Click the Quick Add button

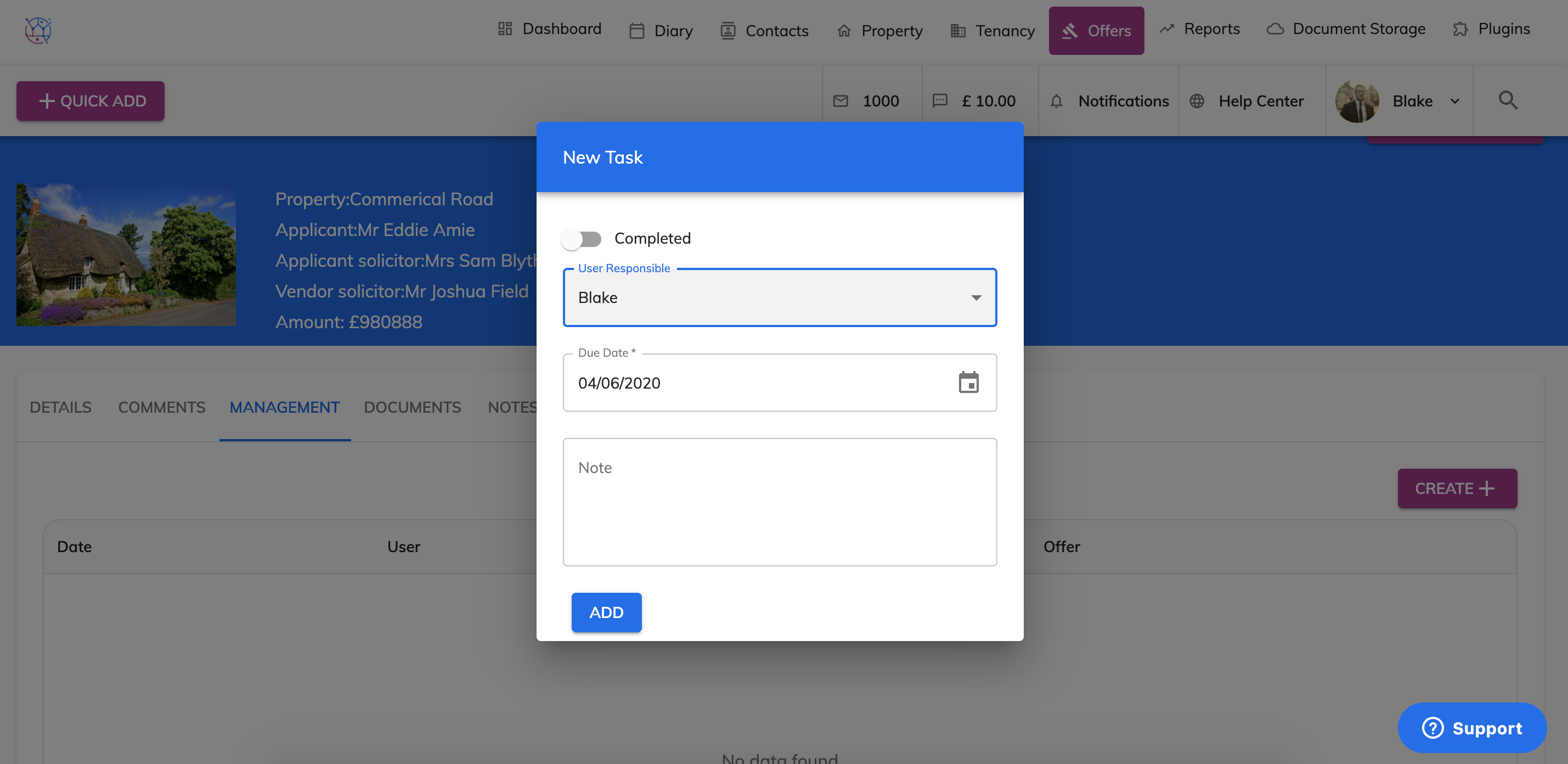(91, 101)
